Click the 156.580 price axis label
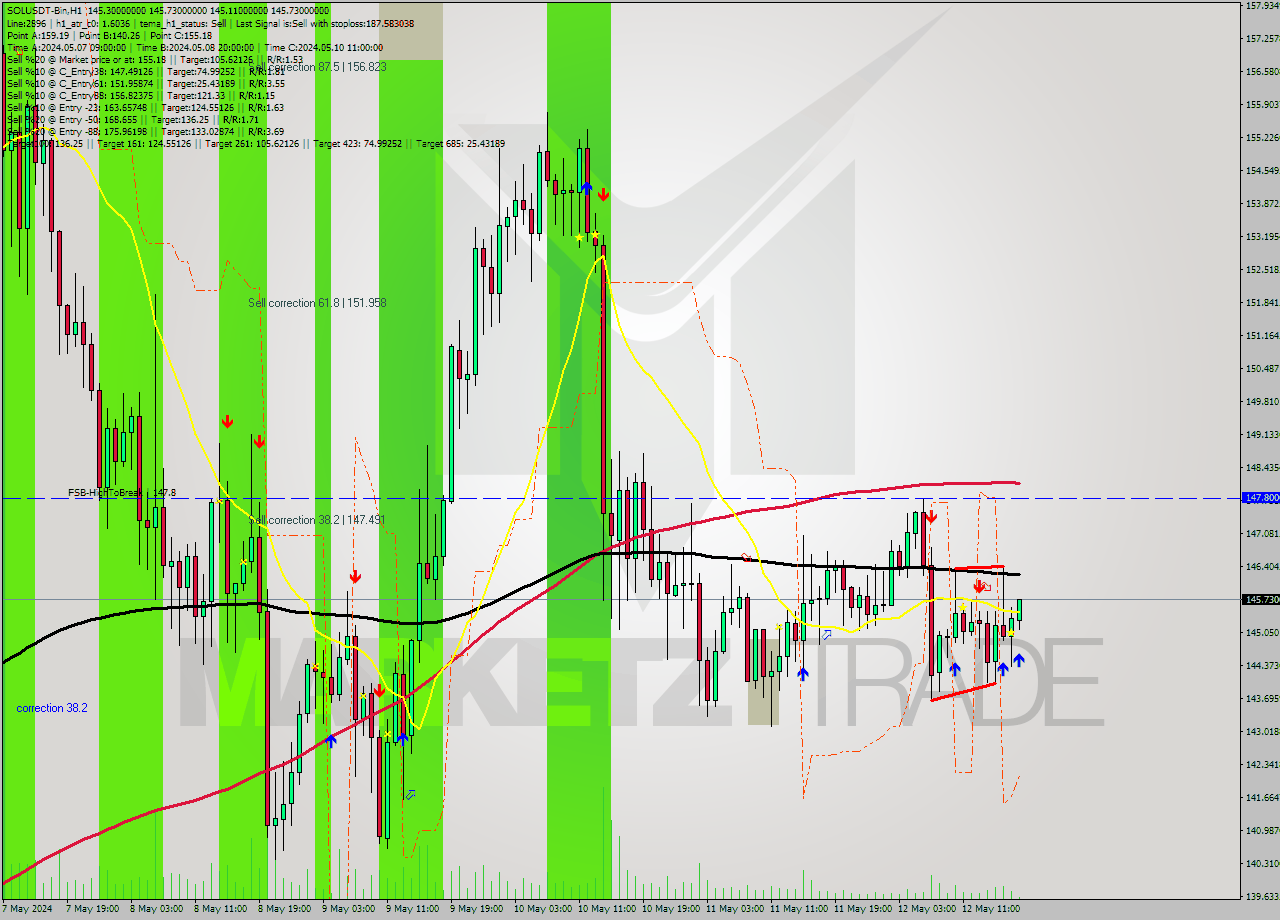The height and width of the screenshot is (920, 1280). pyautogui.click(x=1263, y=71)
